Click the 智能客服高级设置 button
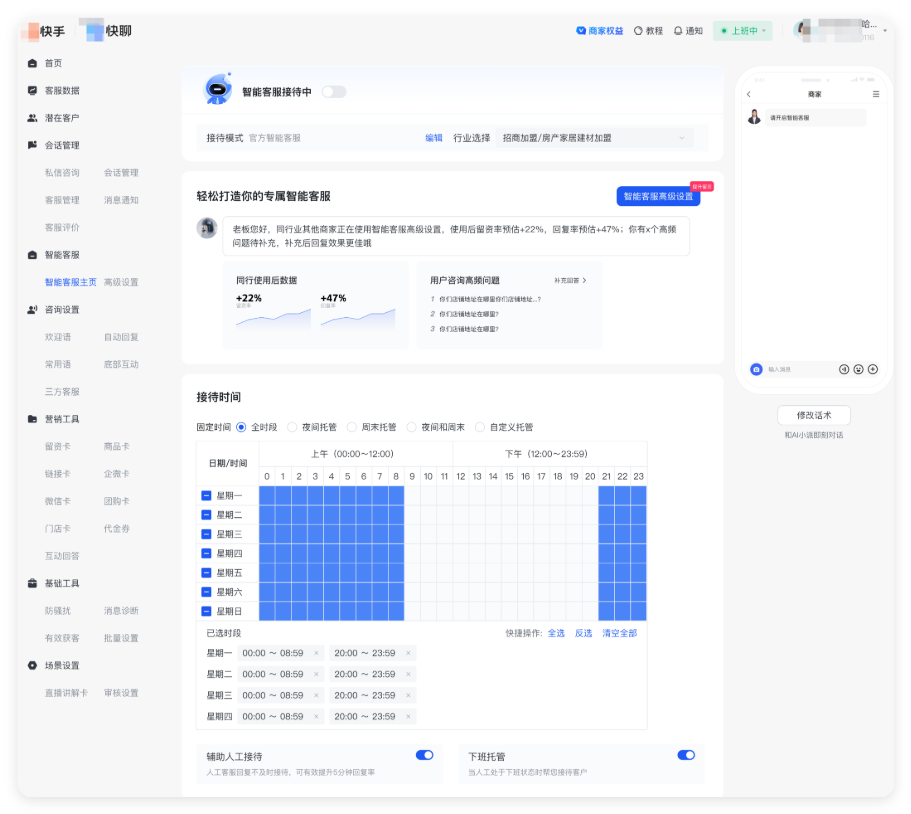 [658, 197]
